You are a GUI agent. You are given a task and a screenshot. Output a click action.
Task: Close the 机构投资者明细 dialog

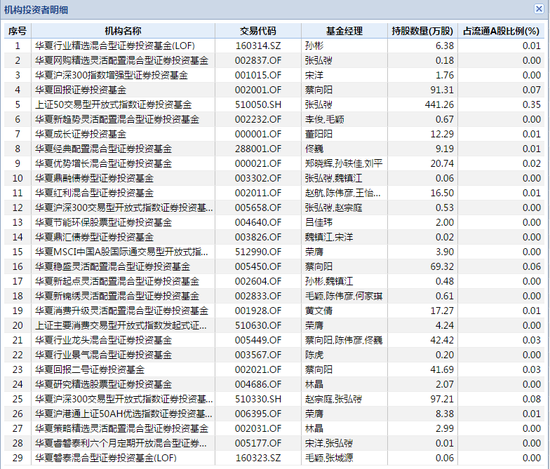[539, 8]
